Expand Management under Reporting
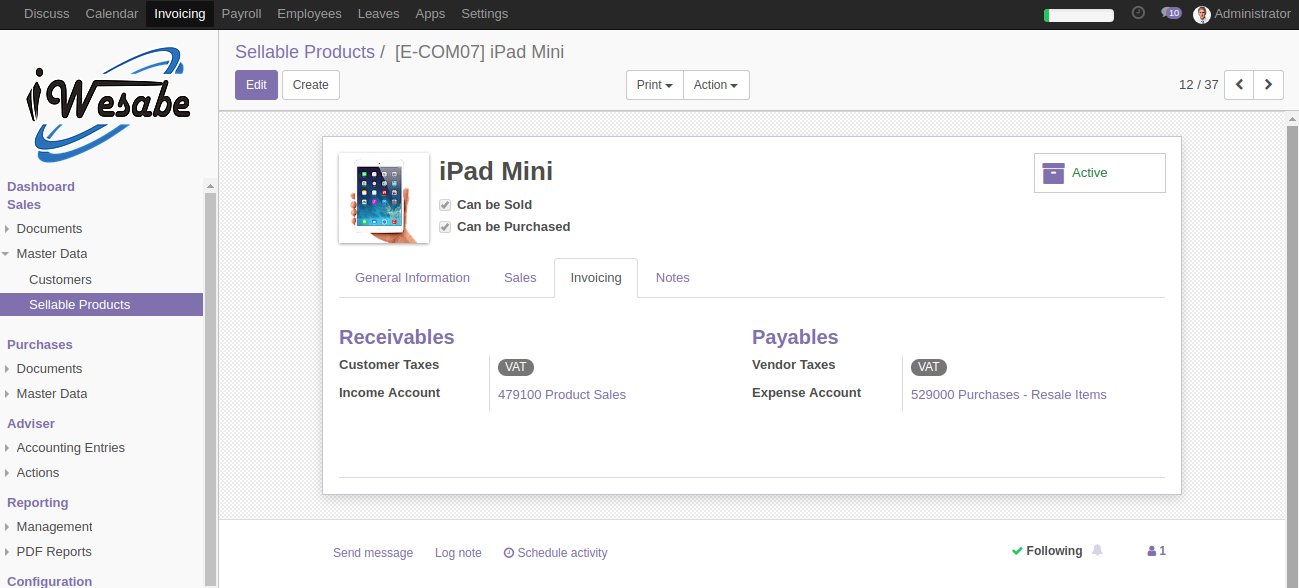Image resolution: width=1299 pixels, height=588 pixels. (x=54, y=527)
